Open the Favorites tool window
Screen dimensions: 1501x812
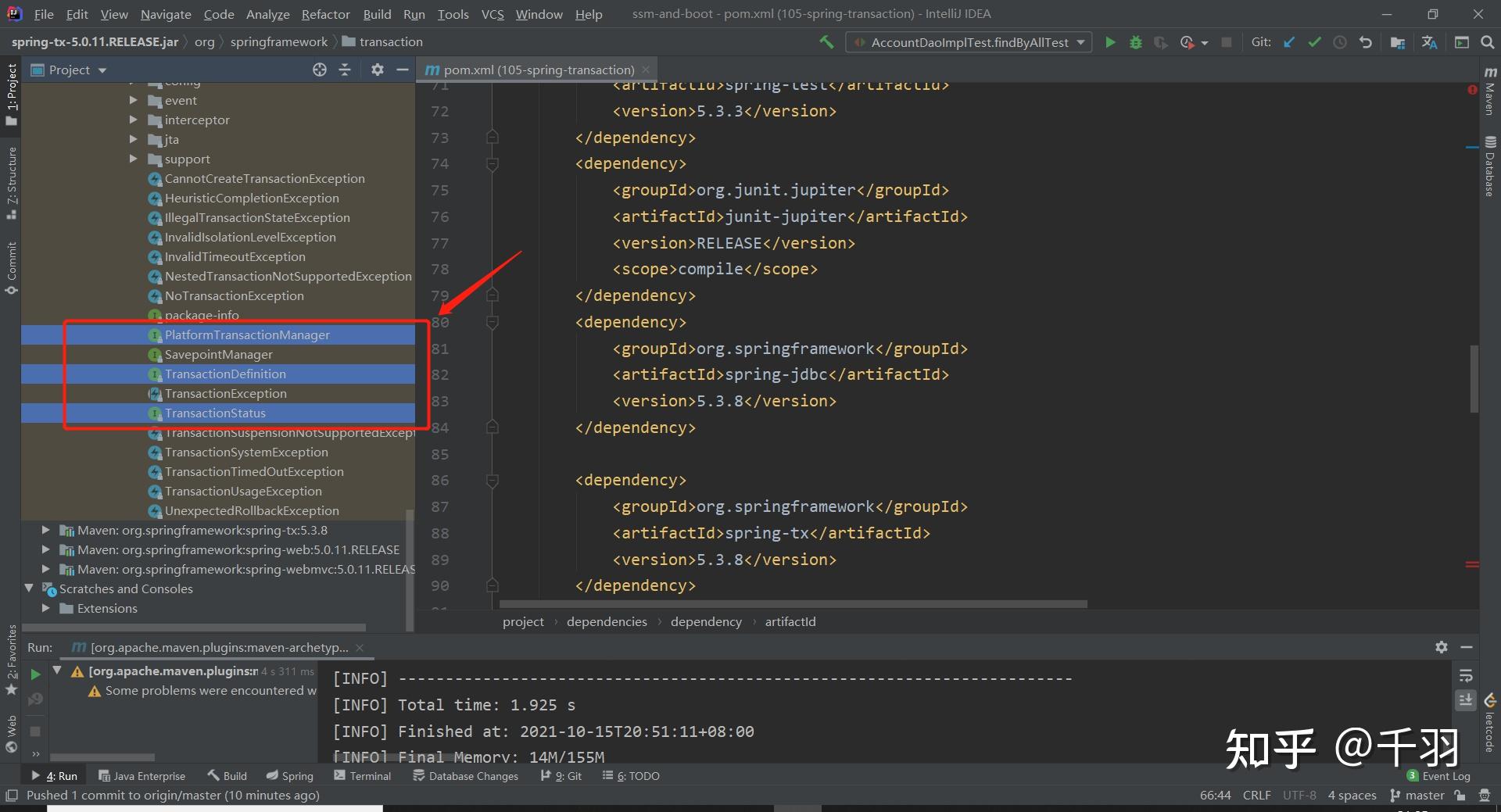pyautogui.click(x=11, y=659)
